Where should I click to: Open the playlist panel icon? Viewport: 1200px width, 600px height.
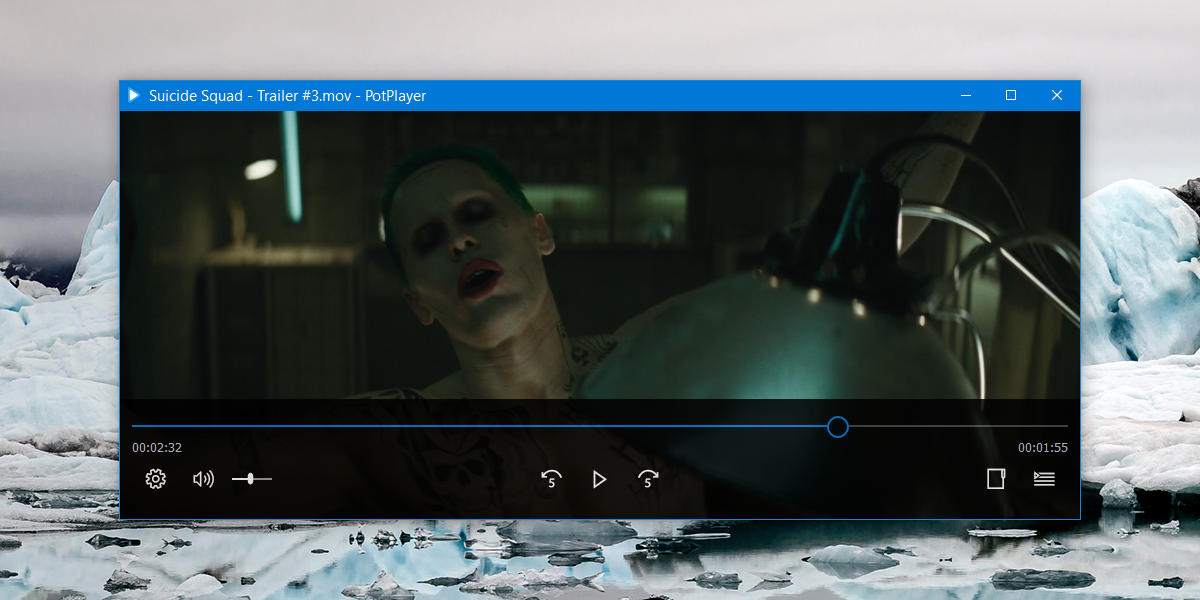click(1044, 479)
